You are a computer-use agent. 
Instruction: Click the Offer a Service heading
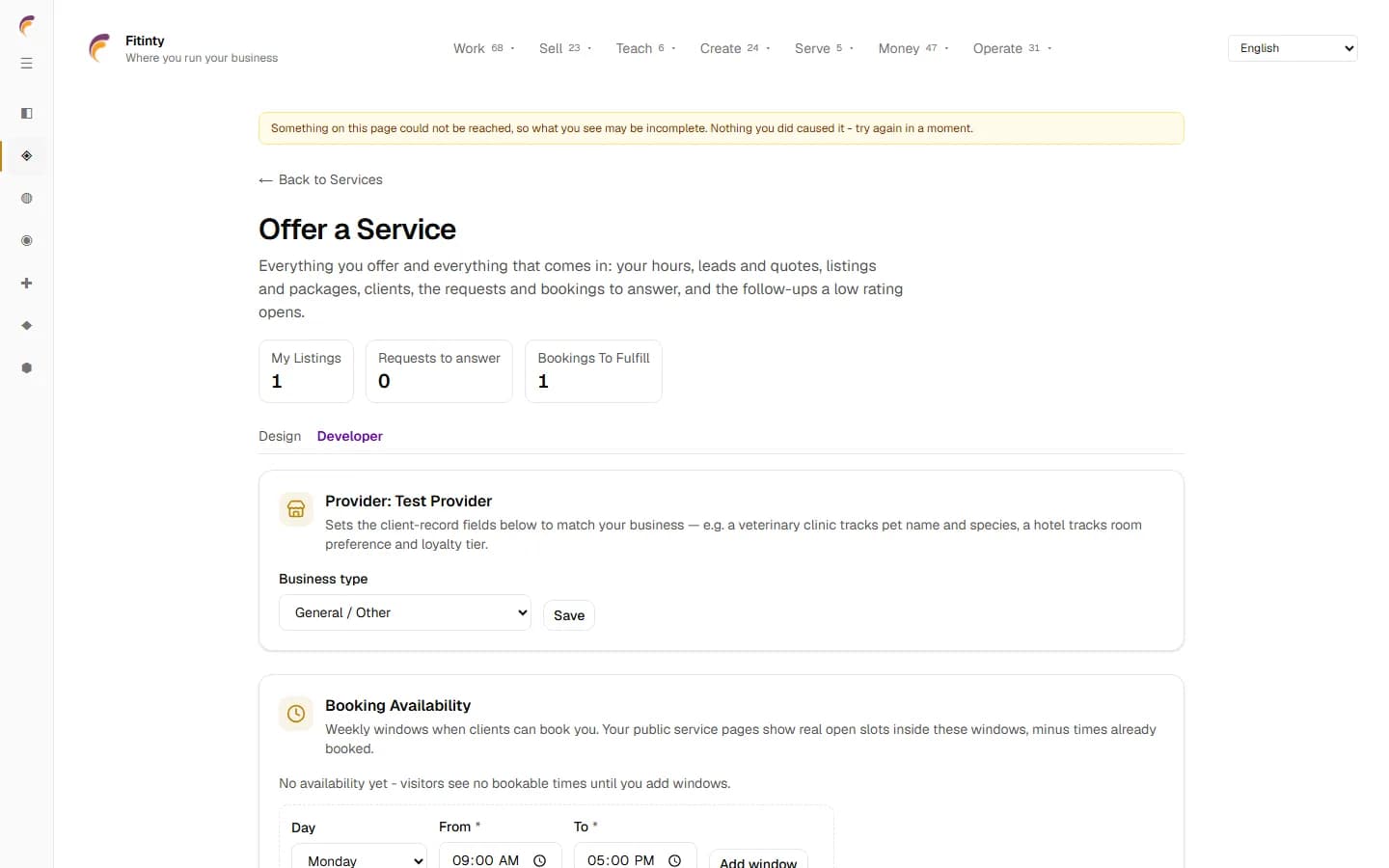point(357,230)
